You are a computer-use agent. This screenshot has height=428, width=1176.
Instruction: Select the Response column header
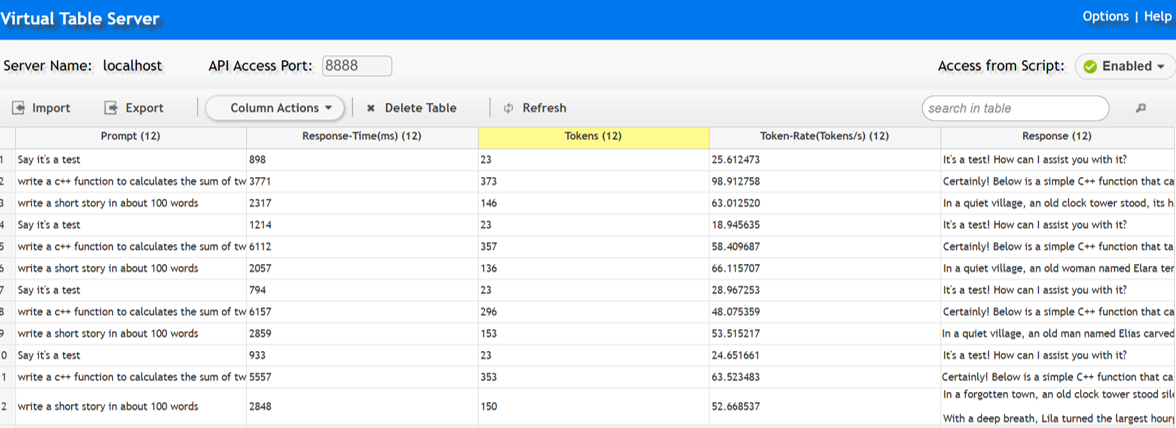tap(1056, 136)
